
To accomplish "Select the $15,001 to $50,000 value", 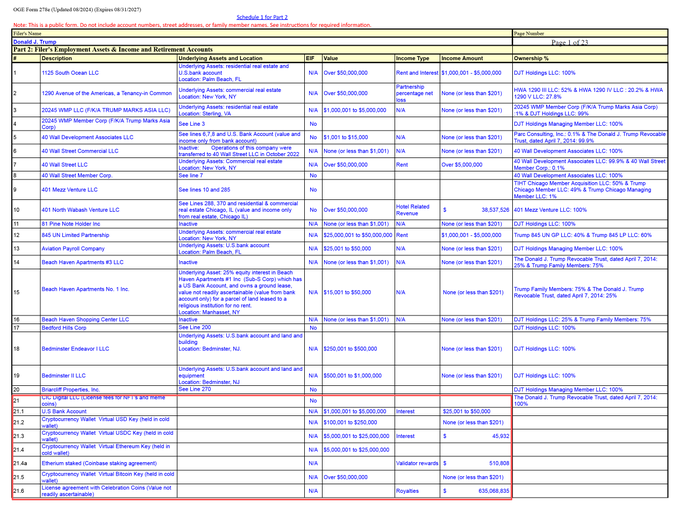I will pyautogui.click(x=347, y=293).
